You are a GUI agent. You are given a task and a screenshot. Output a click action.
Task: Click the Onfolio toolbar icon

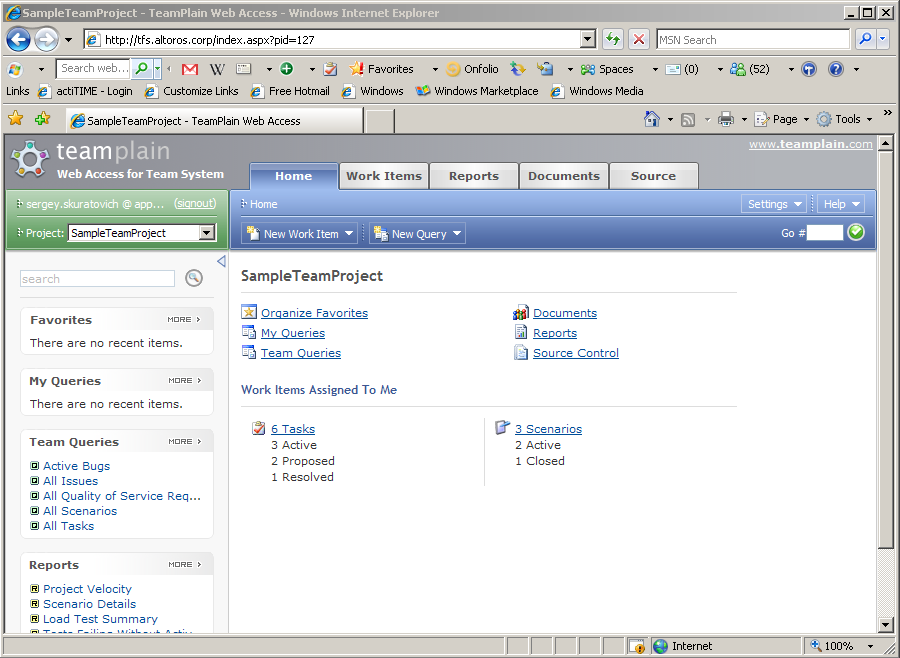[453, 69]
